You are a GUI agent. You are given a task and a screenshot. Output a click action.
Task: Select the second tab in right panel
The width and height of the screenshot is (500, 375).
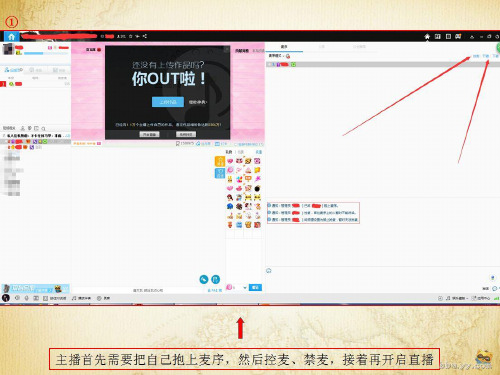(322, 47)
